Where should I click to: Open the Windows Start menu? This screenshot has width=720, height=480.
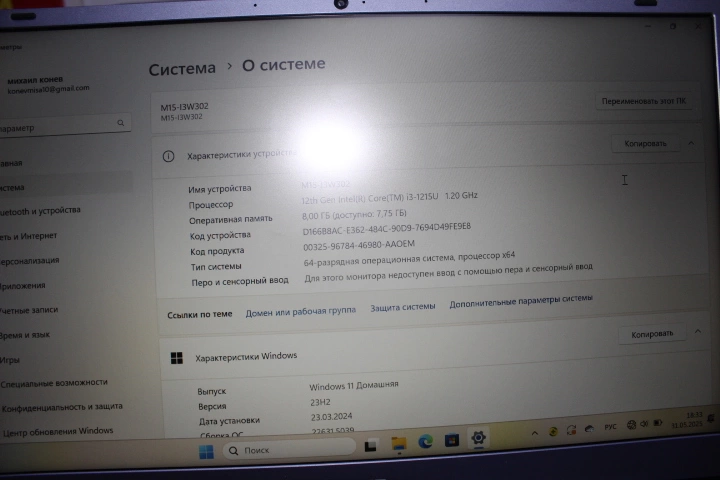[x=205, y=452]
